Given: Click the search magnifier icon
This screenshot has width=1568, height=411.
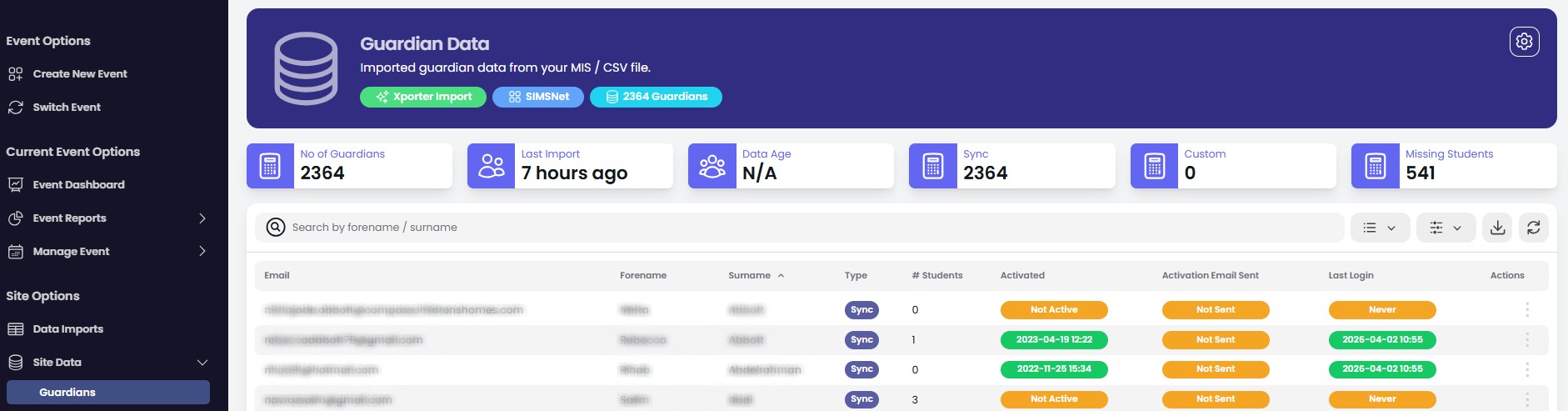Looking at the screenshot, I should click(276, 227).
